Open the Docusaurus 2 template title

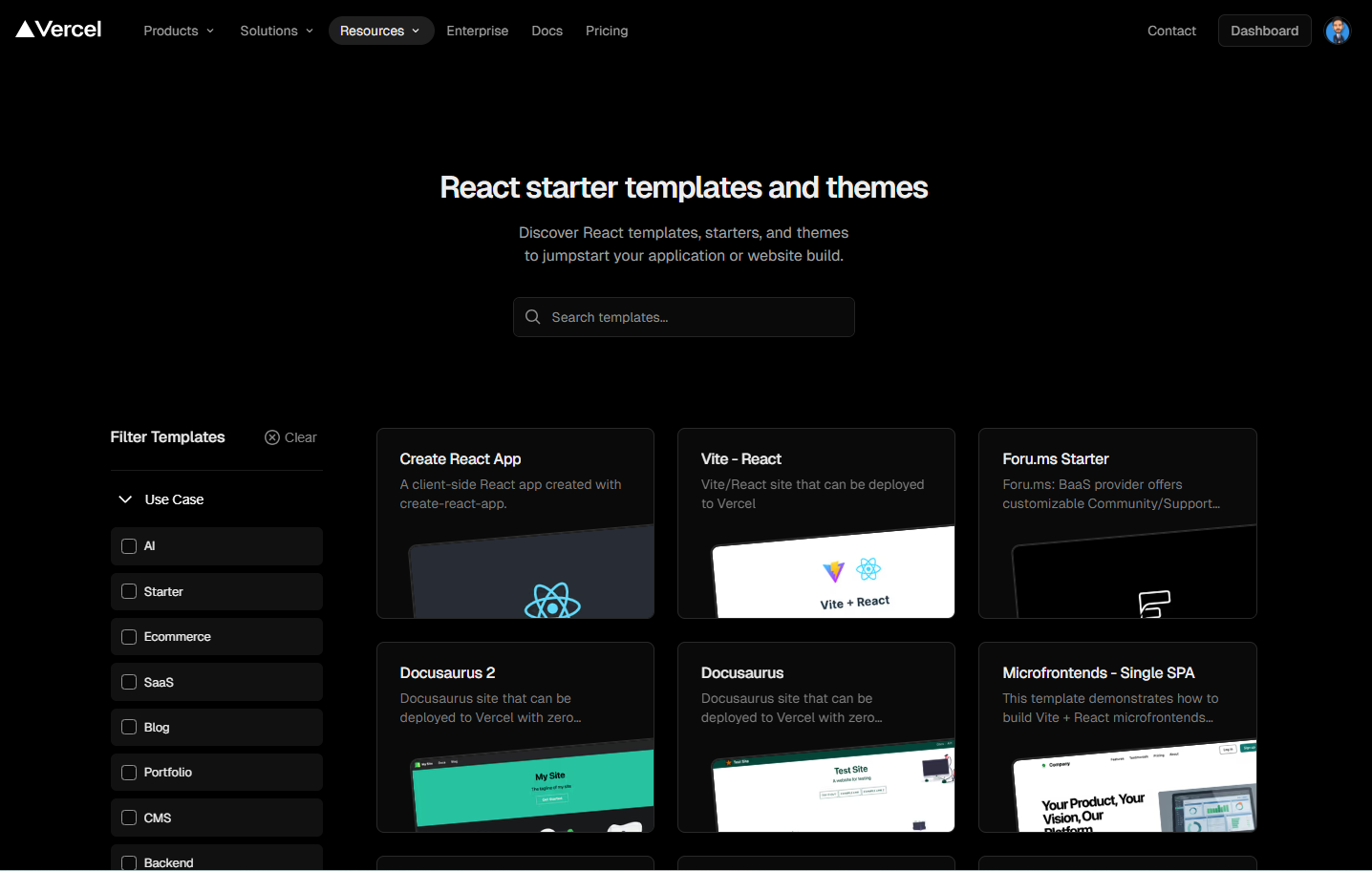pyautogui.click(x=447, y=673)
